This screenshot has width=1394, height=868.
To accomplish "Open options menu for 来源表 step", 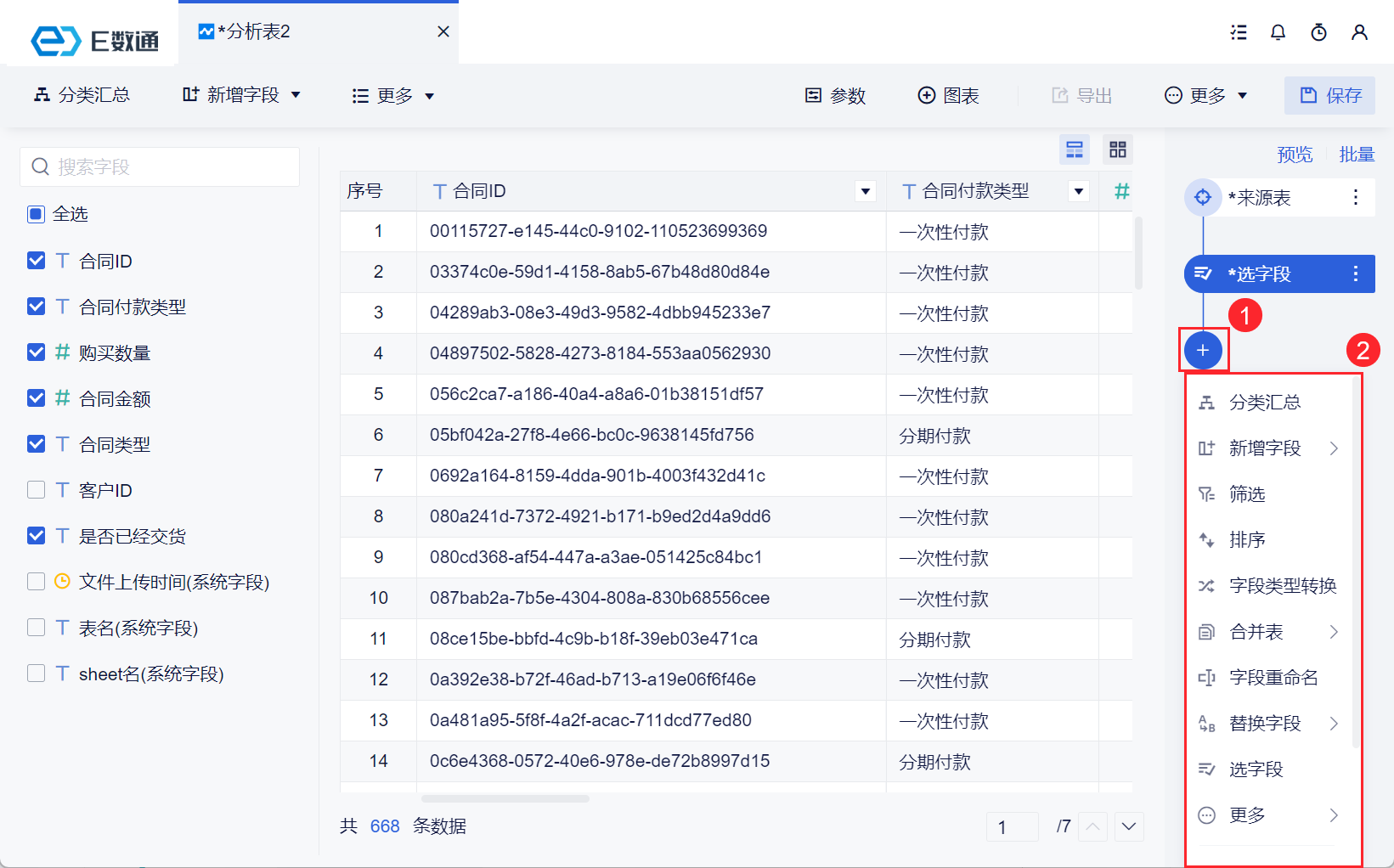I will 1356,198.
